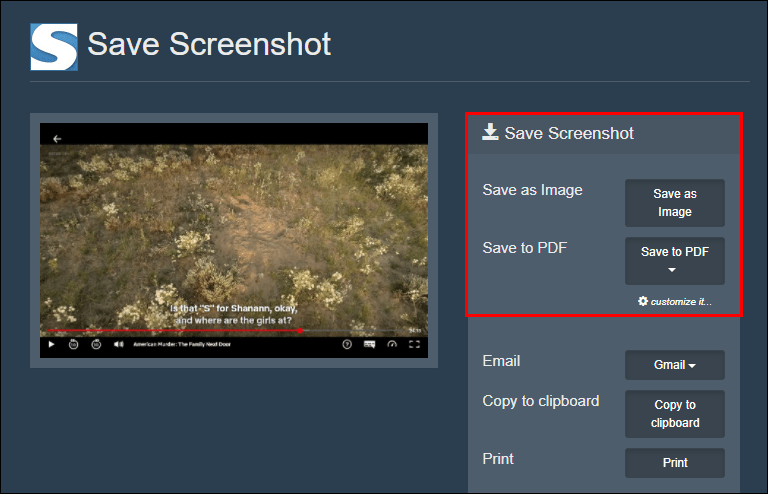
Task: Click the blue S logo
Action: [x=54, y=47]
